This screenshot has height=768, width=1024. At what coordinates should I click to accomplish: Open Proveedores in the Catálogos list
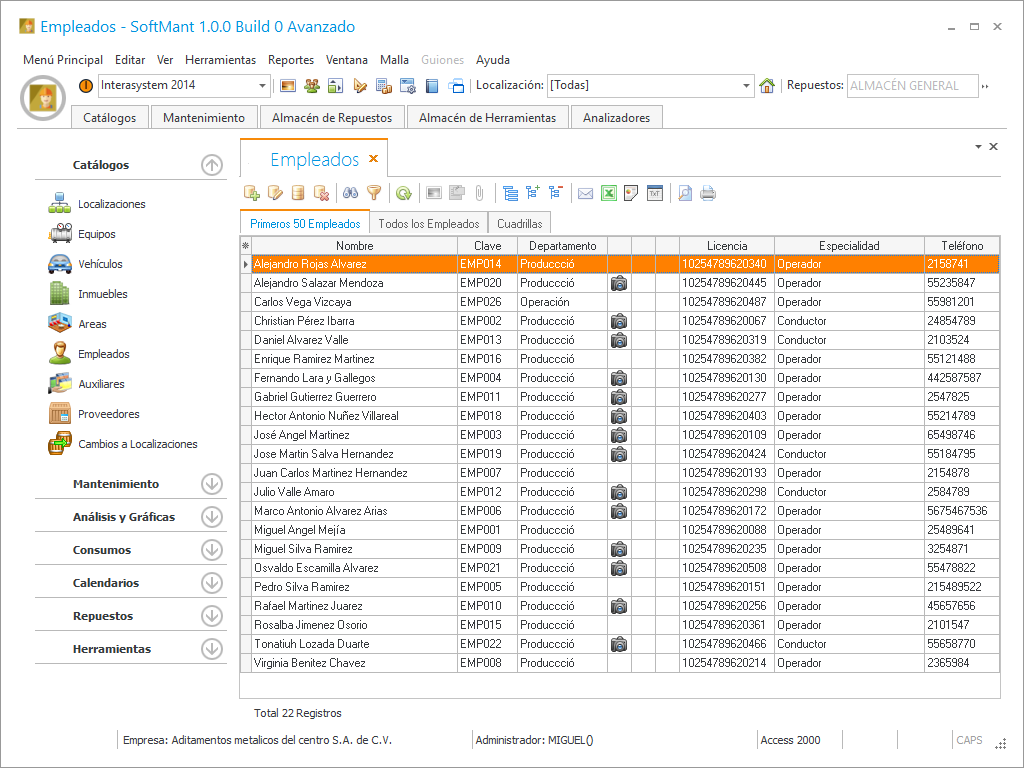pyautogui.click(x=108, y=414)
